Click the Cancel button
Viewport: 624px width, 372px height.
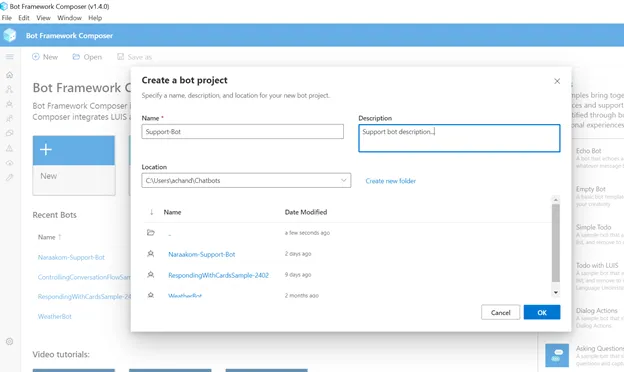pos(501,312)
